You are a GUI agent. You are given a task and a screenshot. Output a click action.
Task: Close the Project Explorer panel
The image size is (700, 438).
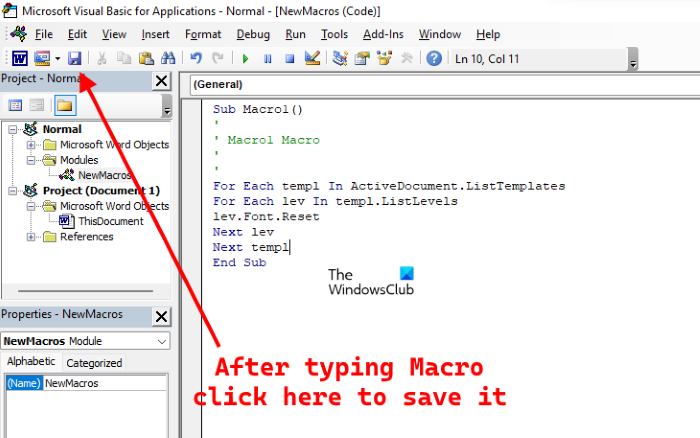(161, 81)
